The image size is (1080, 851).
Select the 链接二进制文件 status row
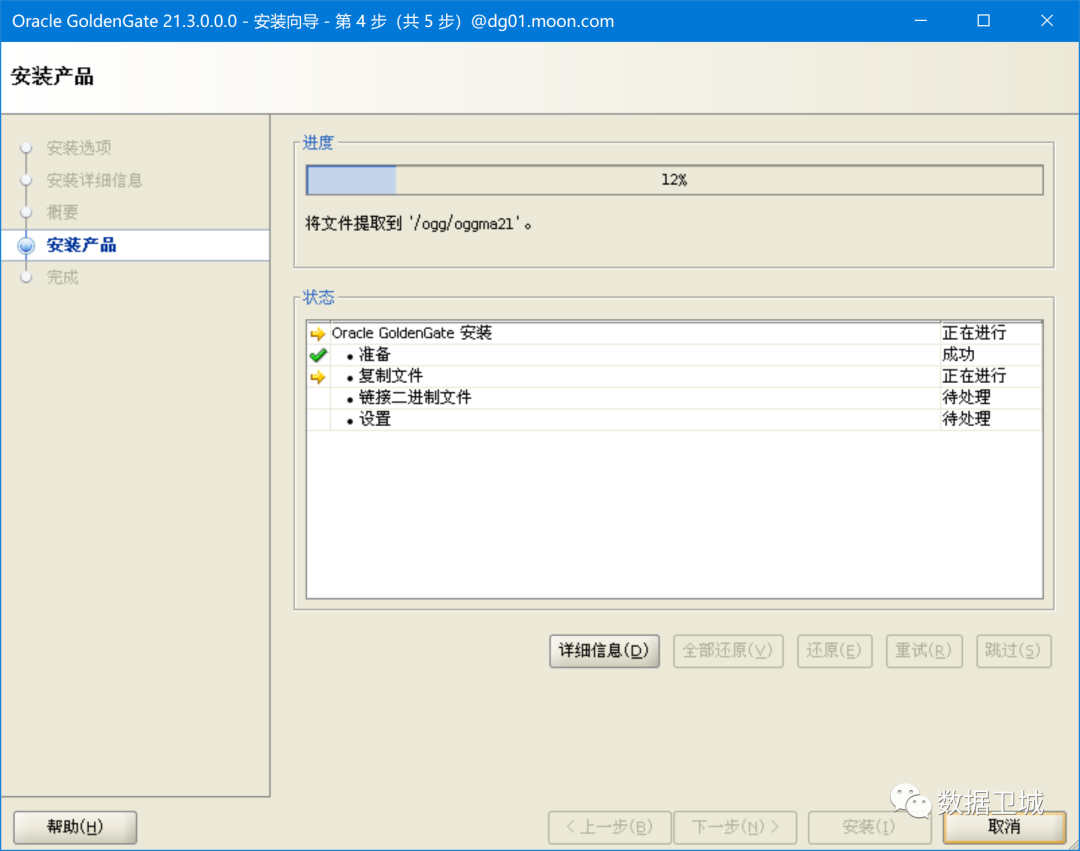click(674, 398)
